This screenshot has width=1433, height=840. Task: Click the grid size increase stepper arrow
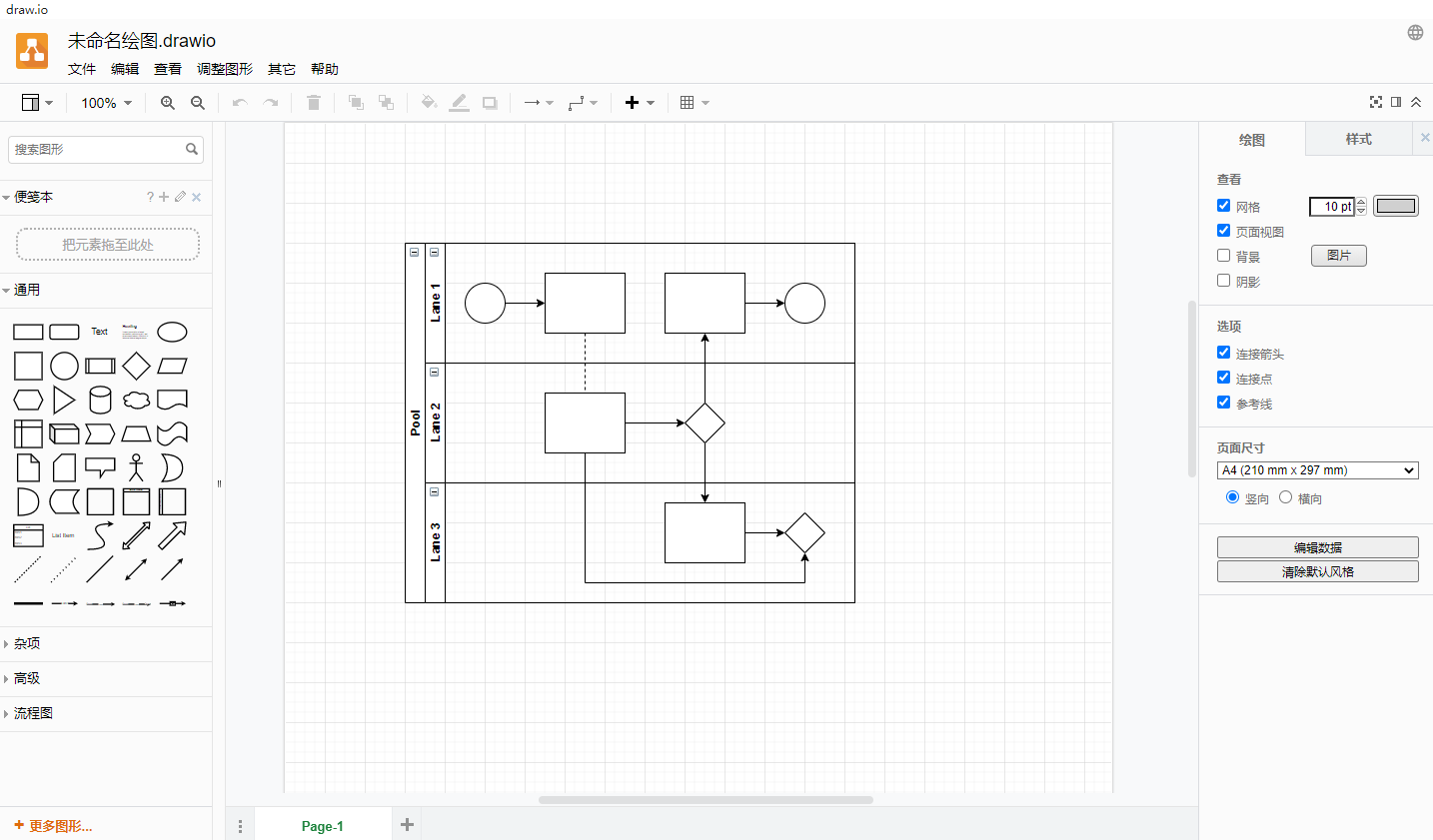point(1361,202)
